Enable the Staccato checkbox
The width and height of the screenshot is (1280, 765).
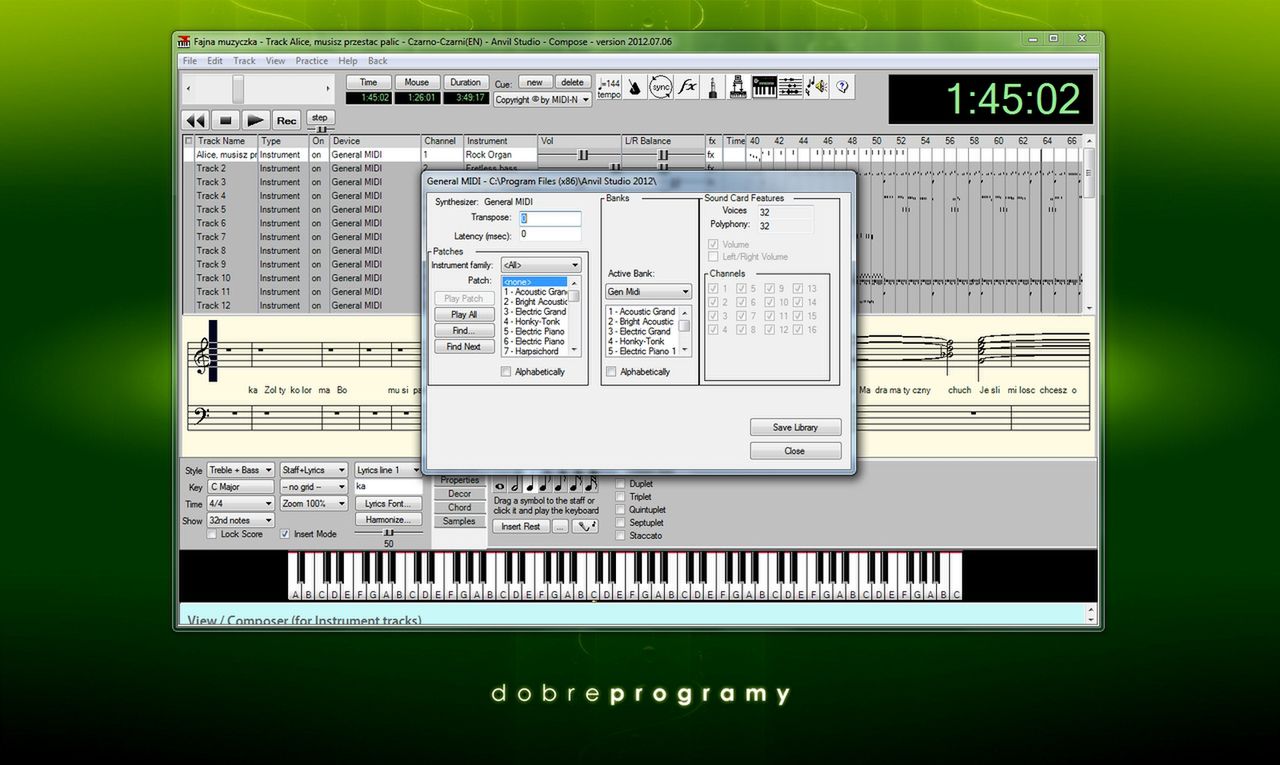click(x=620, y=535)
